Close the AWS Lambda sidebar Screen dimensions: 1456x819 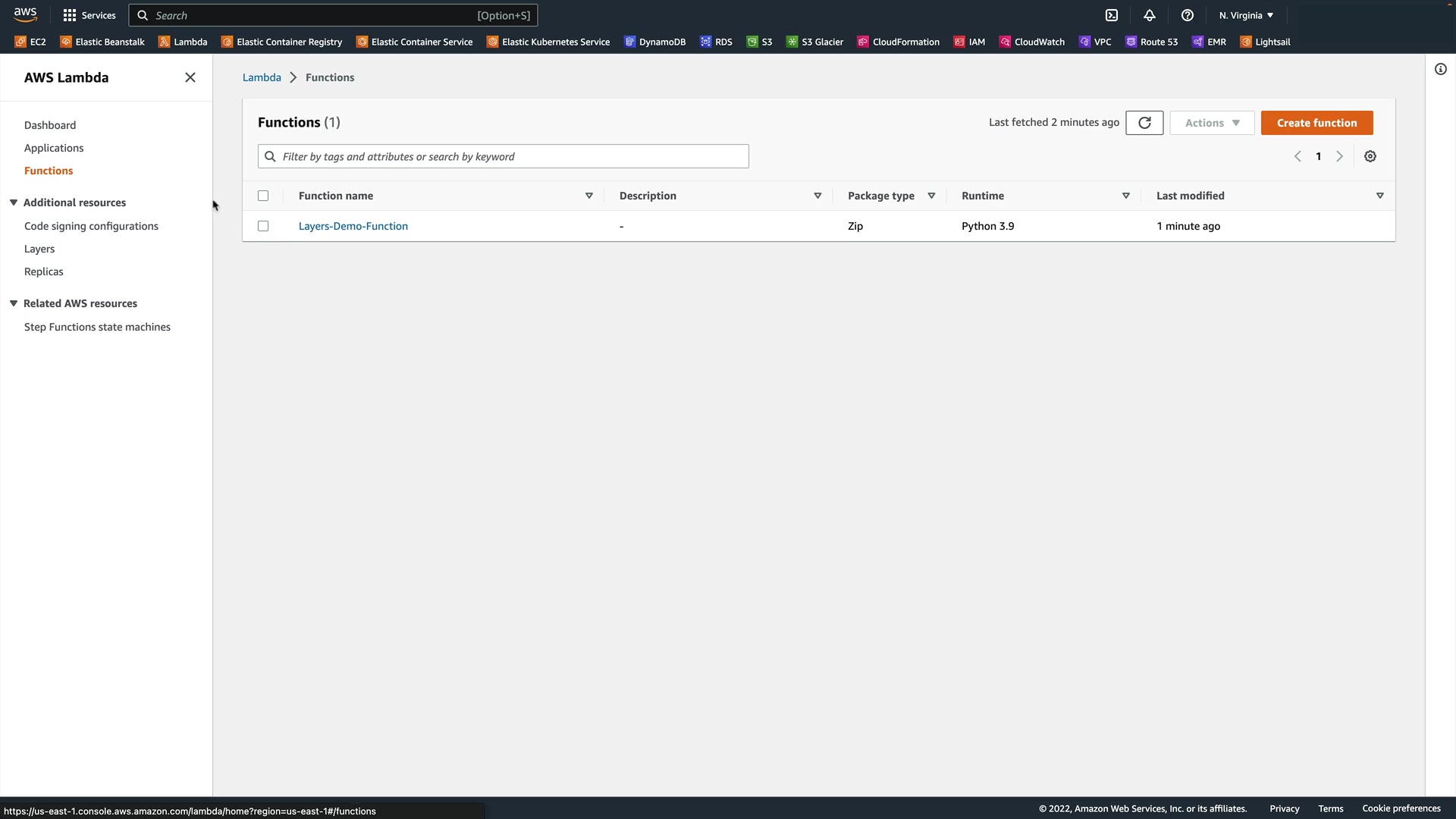pyautogui.click(x=190, y=77)
